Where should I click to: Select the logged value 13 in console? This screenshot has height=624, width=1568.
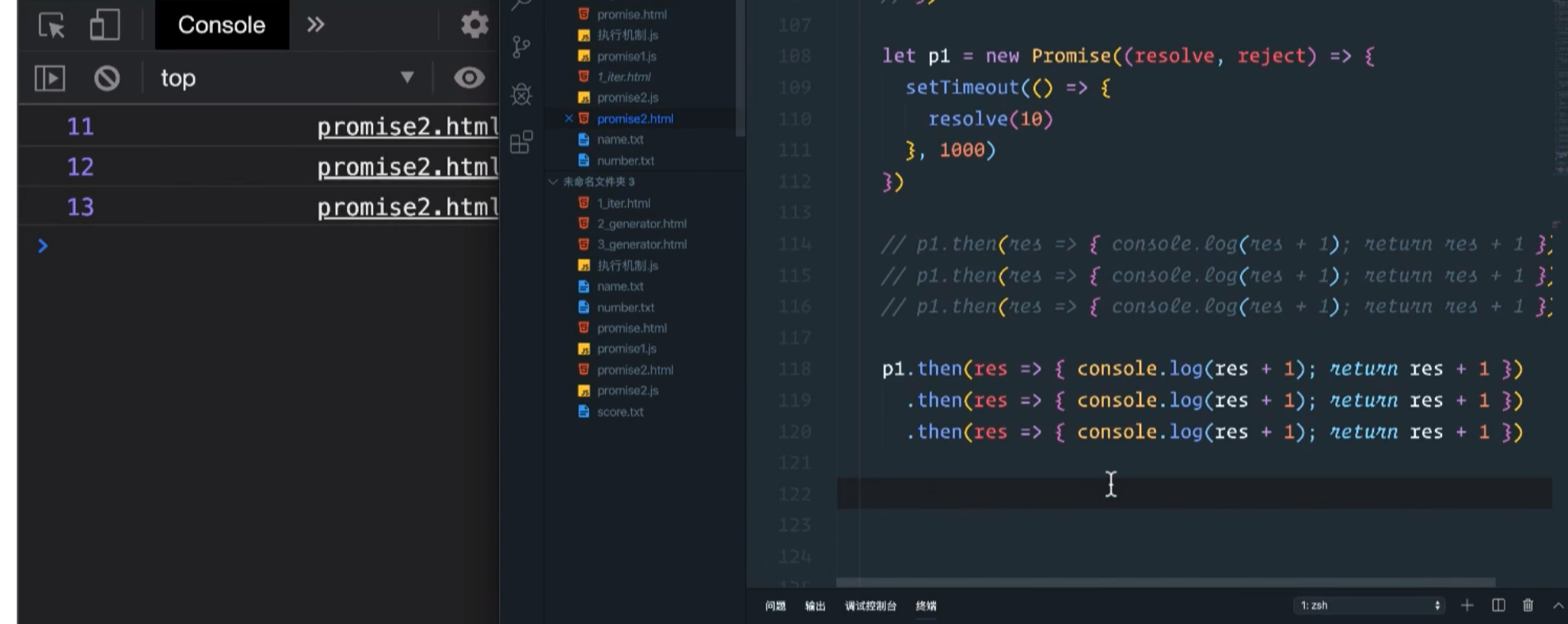pos(80,207)
